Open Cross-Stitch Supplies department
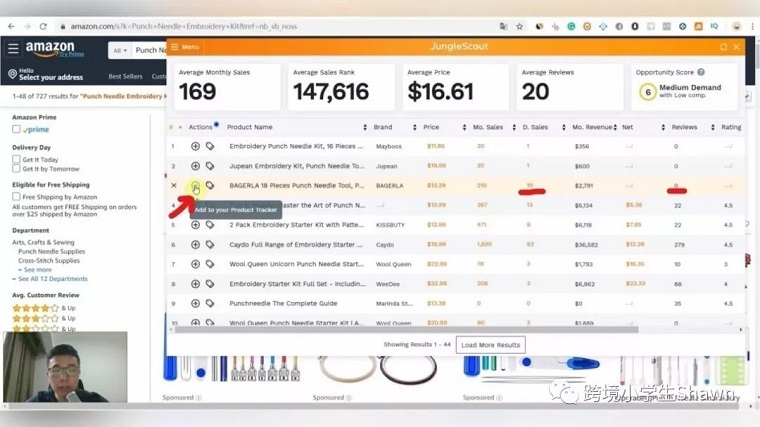 (x=49, y=260)
